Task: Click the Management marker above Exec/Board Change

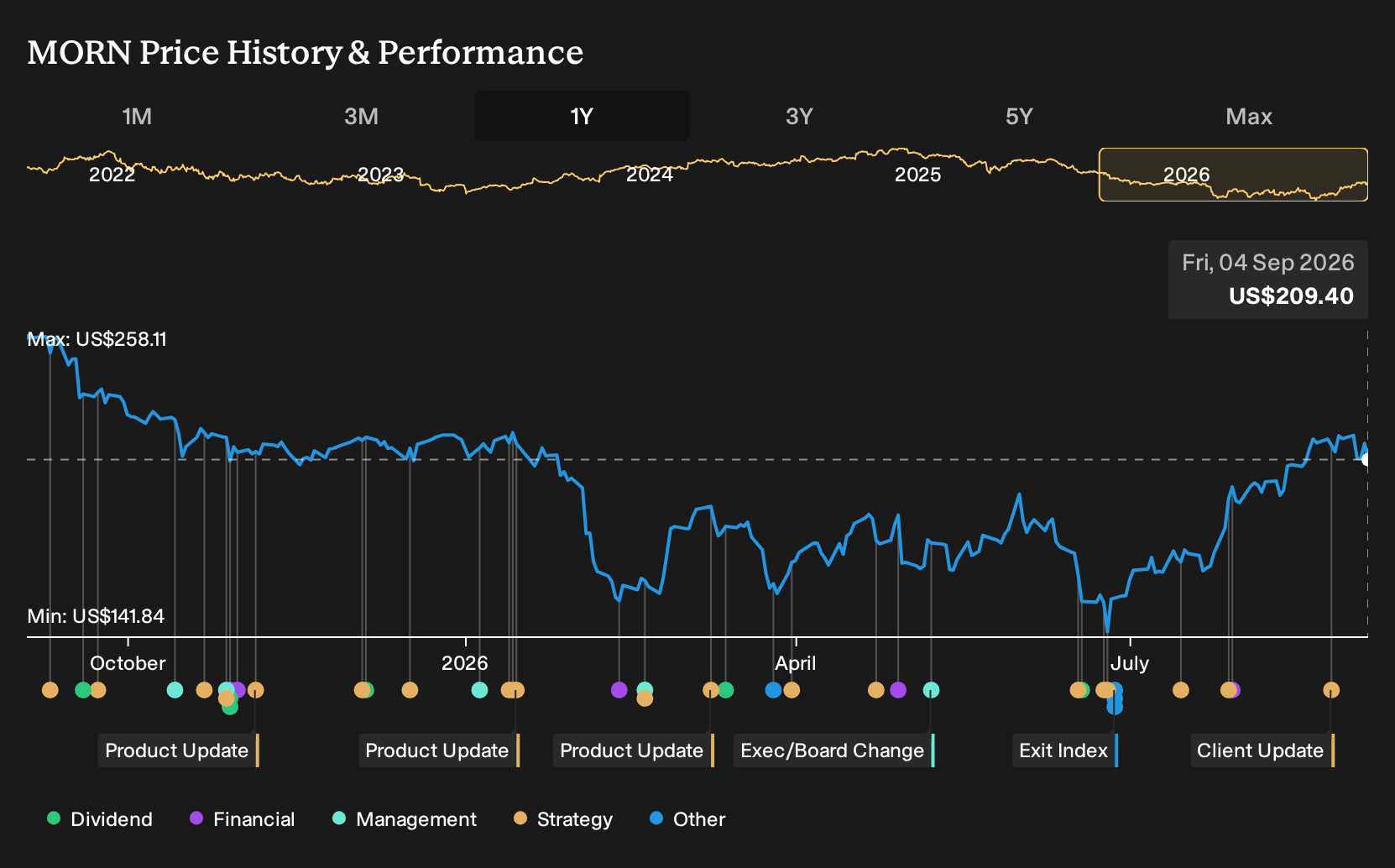Action: (931, 690)
